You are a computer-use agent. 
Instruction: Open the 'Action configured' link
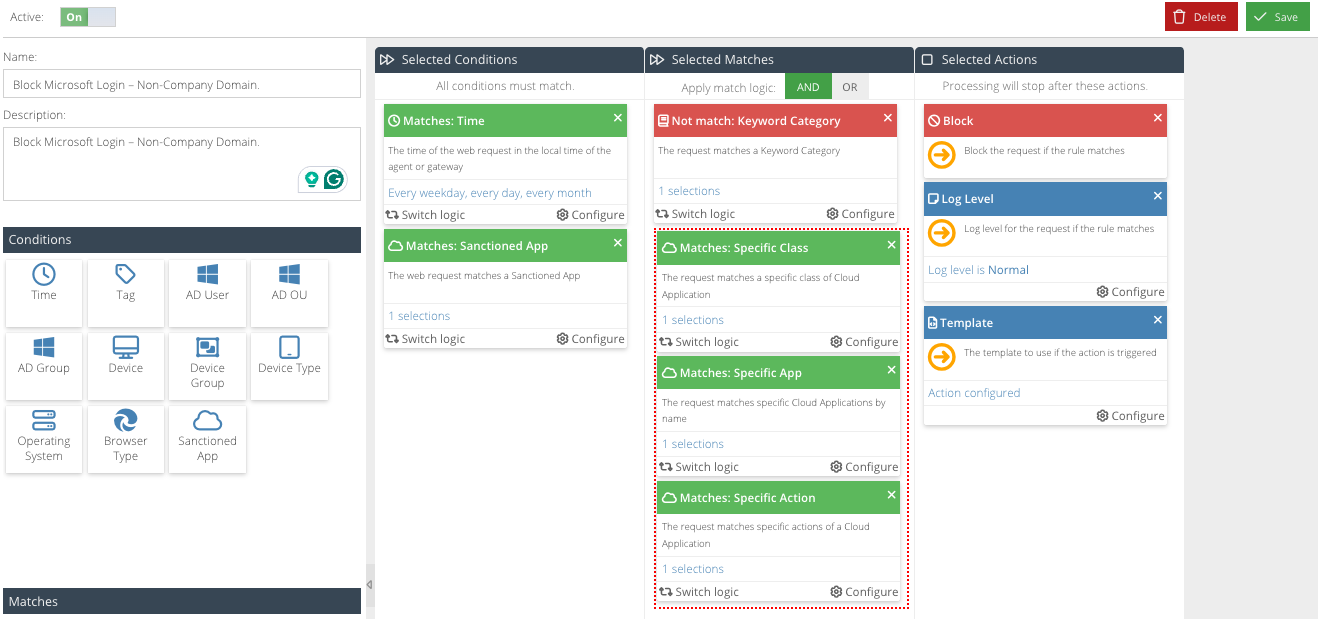[x=974, y=393]
